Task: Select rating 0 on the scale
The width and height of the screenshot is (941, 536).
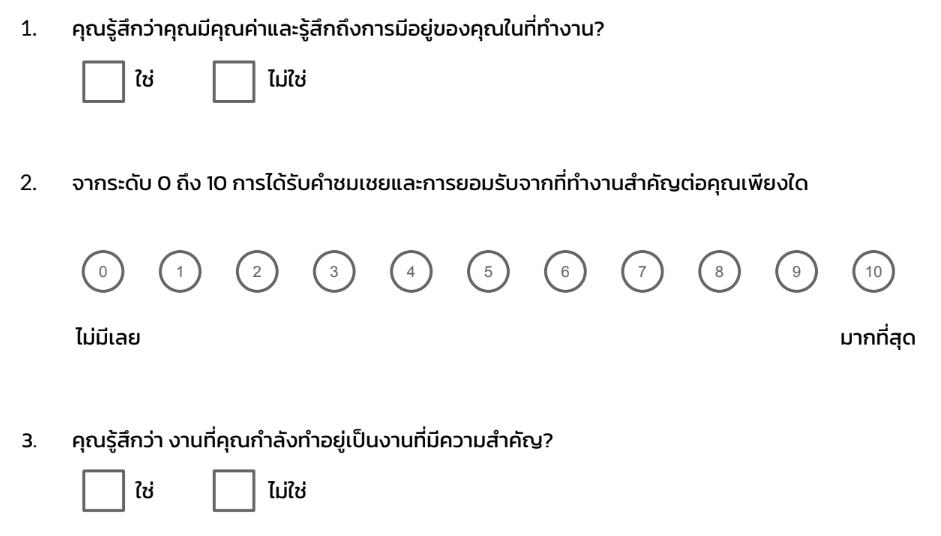Action: tap(103, 271)
